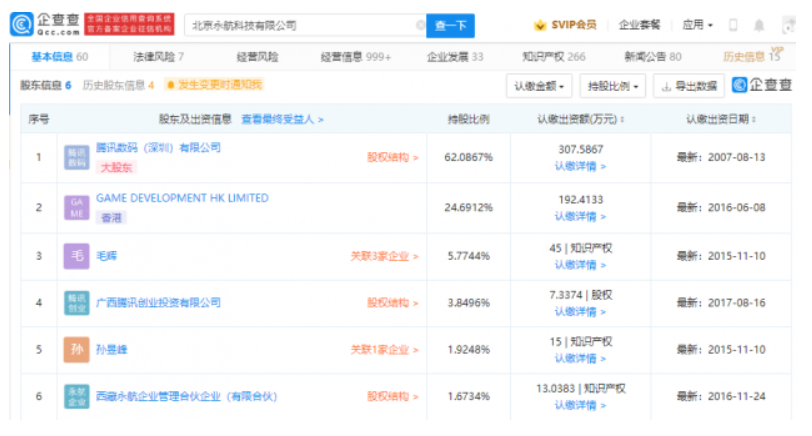
Task: Clear the search box with the X icon
Action: tap(420, 25)
